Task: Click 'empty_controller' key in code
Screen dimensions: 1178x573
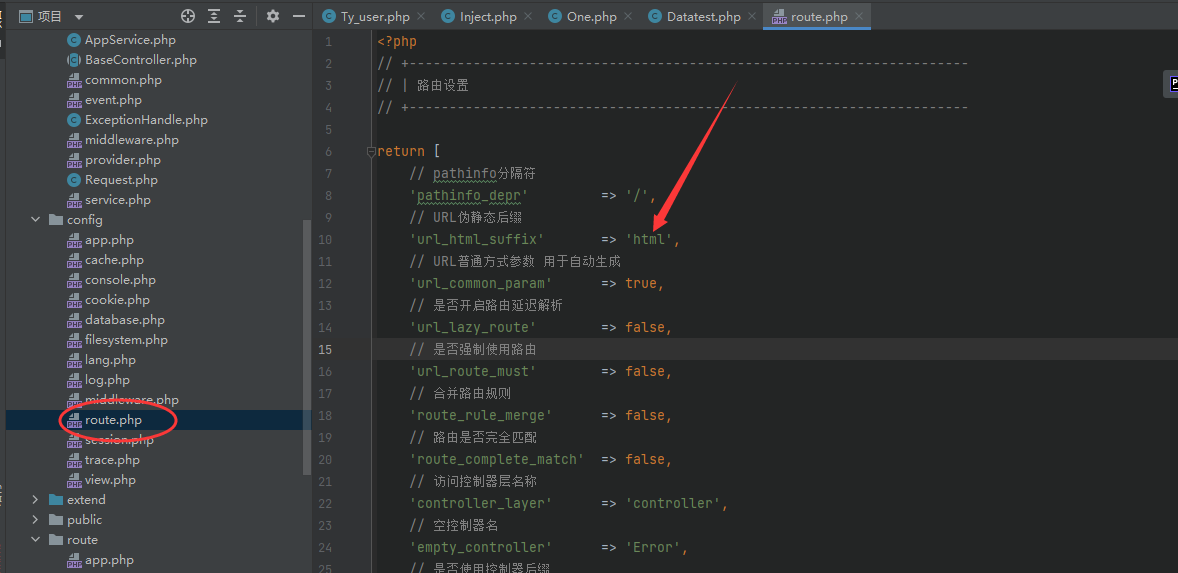Action: click(x=481, y=547)
